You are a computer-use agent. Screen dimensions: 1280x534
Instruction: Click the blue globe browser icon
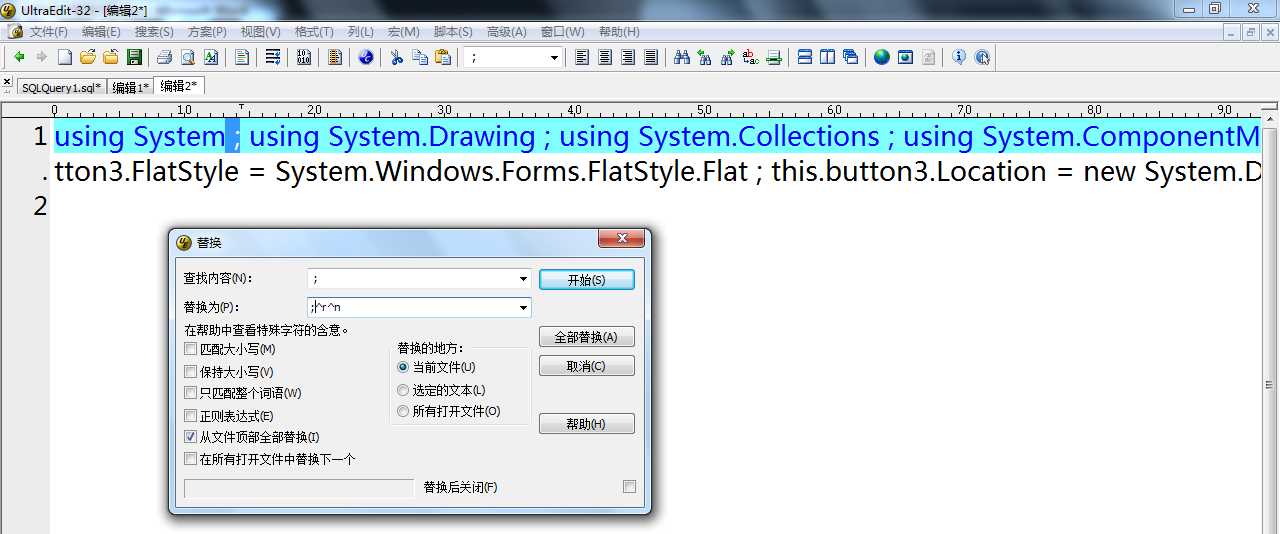(x=881, y=57)
